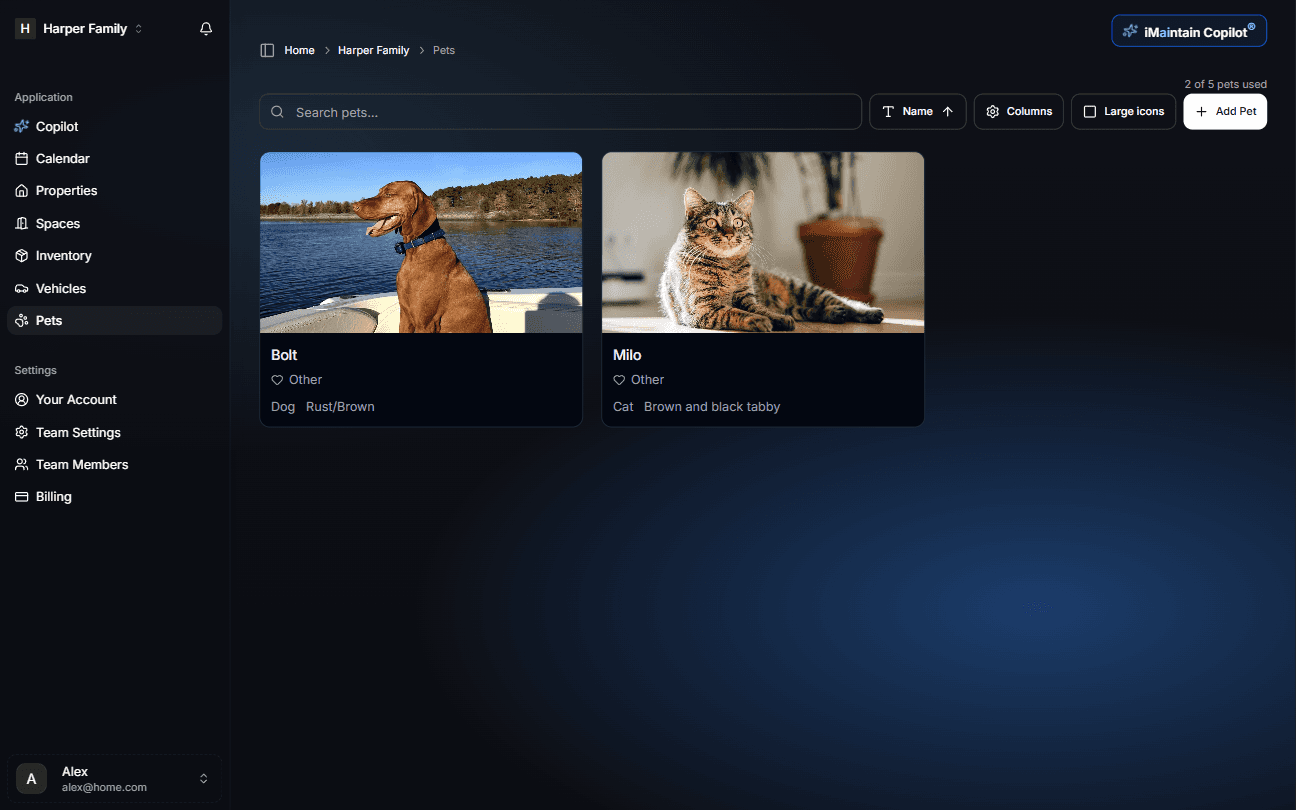
Task: Open the Columns settings dropdown
Action: click(1018, 112)
